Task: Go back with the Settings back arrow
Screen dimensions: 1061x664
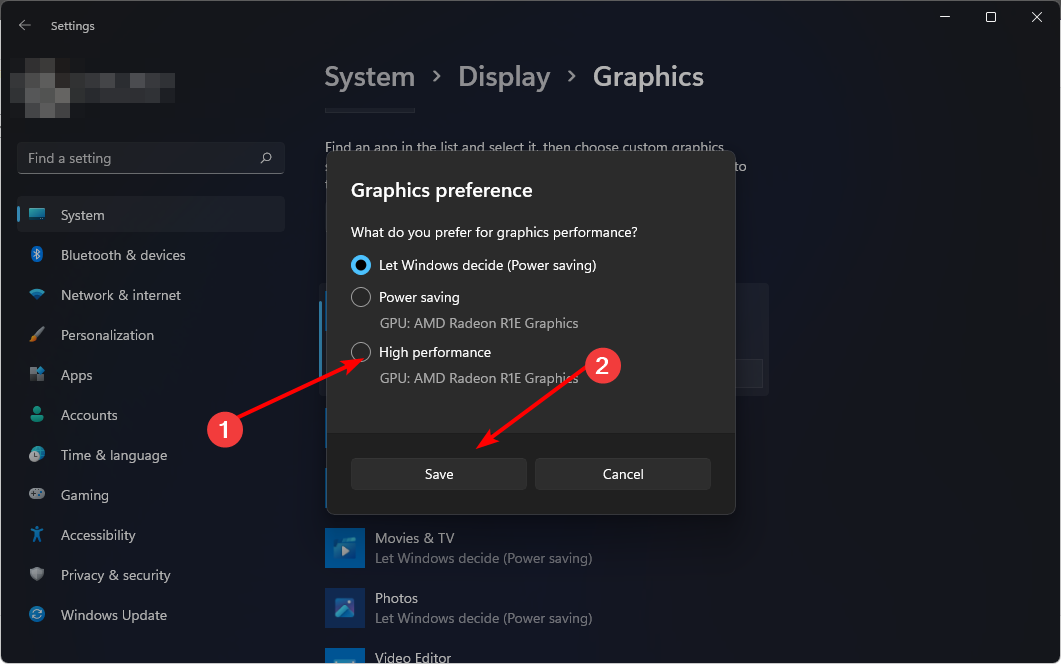Action: (x=25, y=25)
